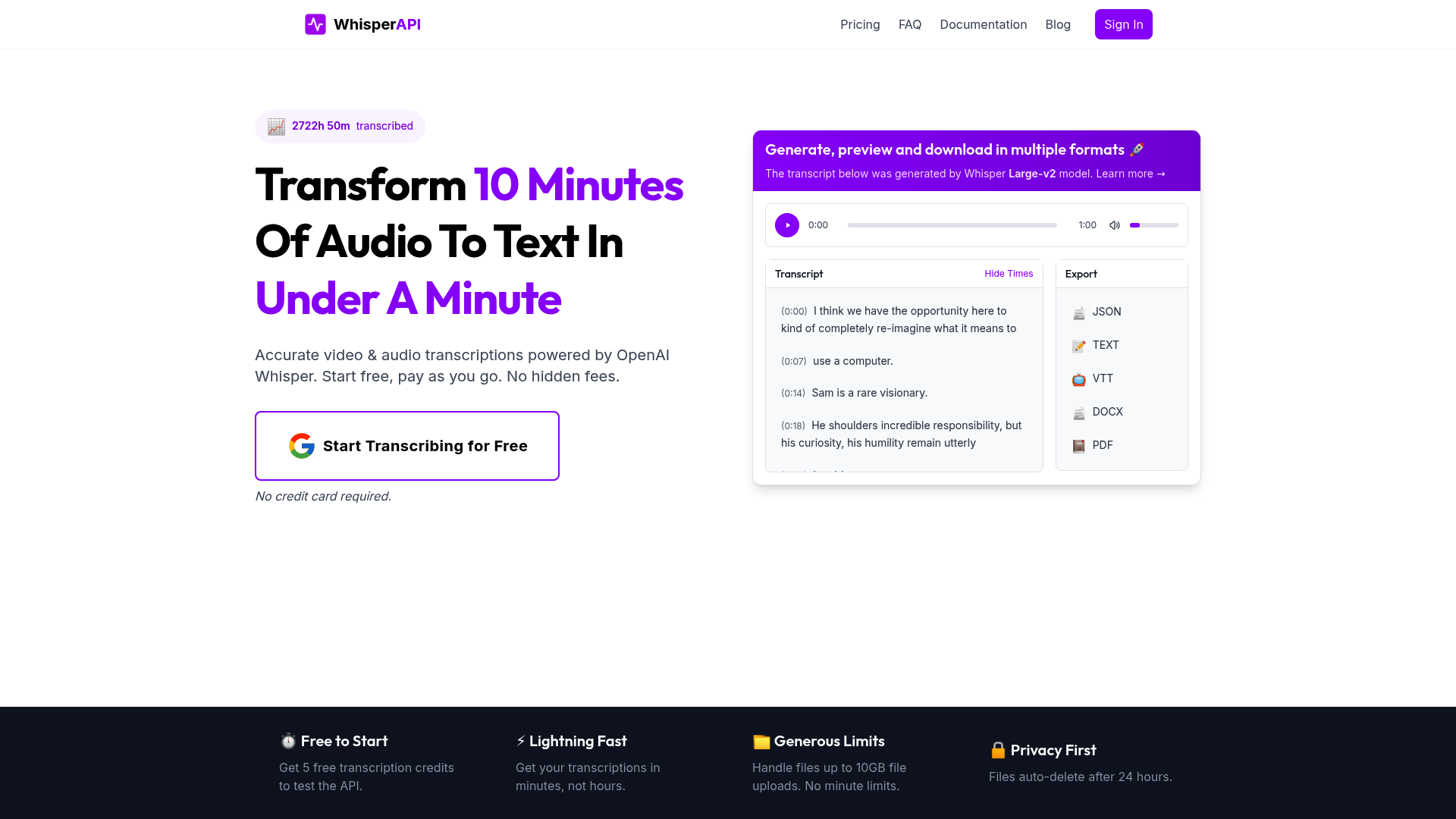Switch to the Documentation section
This screenshot has width=1456, height=819.
pos(983,24)
